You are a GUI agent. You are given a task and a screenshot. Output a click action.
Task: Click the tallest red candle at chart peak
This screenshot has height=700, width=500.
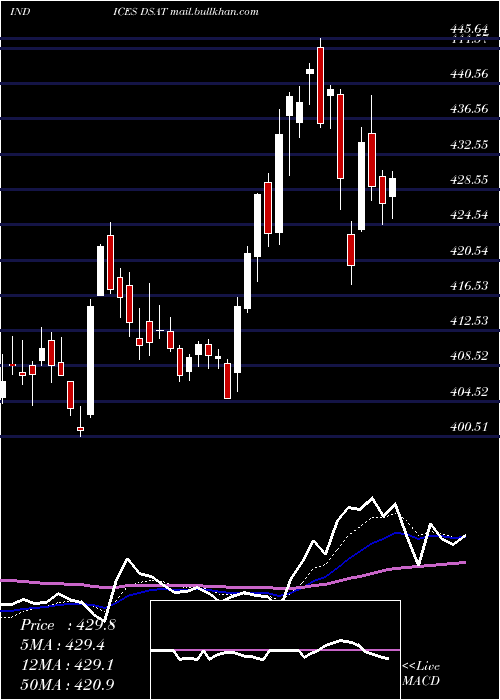point(321,85)
